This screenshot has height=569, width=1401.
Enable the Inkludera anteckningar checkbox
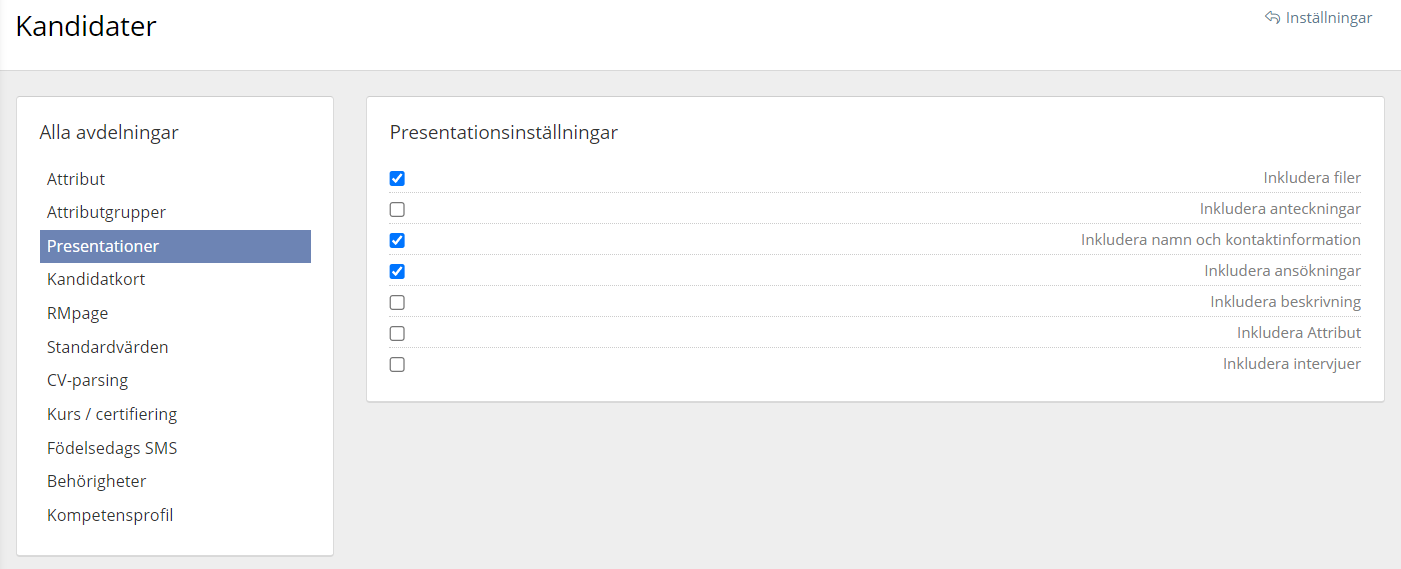coord(397,210)
